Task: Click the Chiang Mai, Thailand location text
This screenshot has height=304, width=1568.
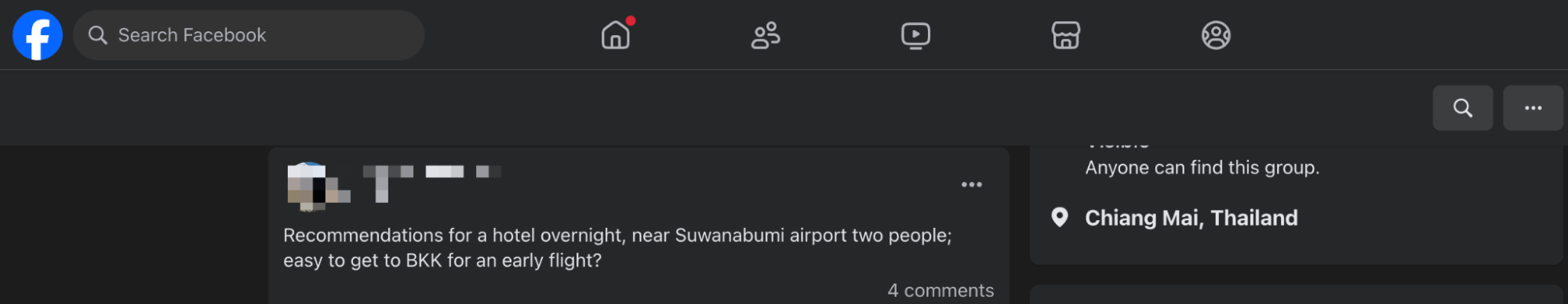Action: [1191, 218]
